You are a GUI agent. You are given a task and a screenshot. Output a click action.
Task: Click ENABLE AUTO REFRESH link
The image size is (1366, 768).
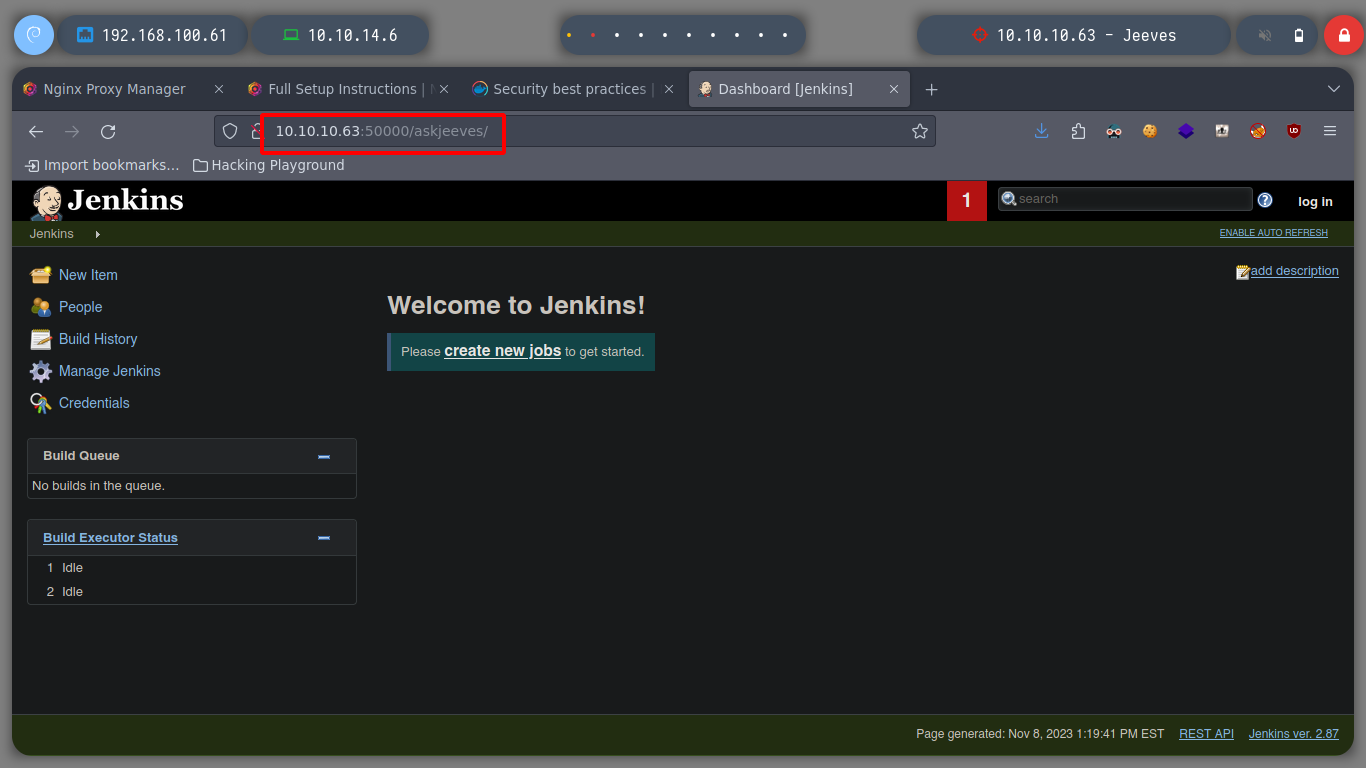[x=1274, y=233]
